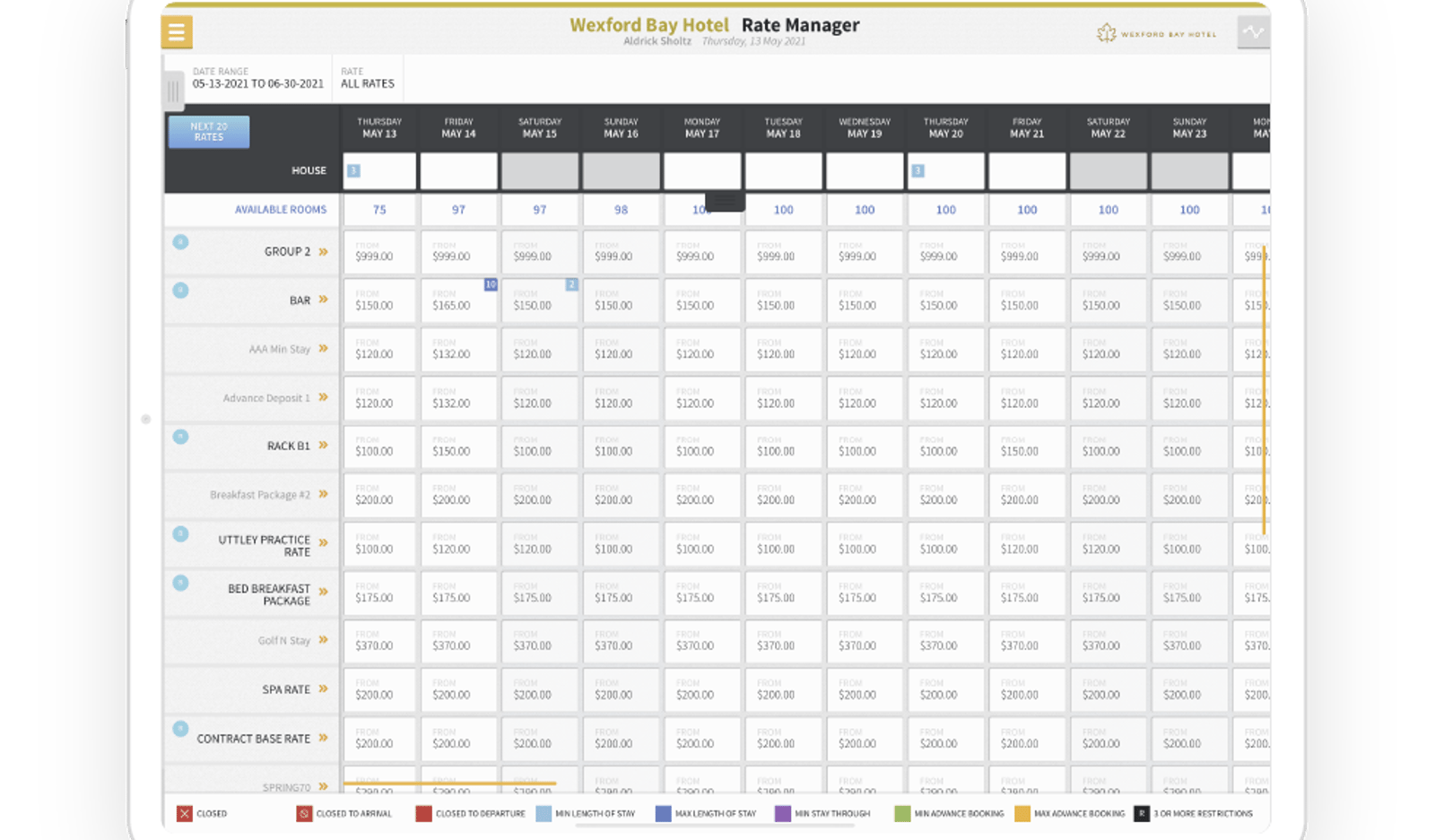
Task: Open the activity graph icon
Action: [1253, 32]
